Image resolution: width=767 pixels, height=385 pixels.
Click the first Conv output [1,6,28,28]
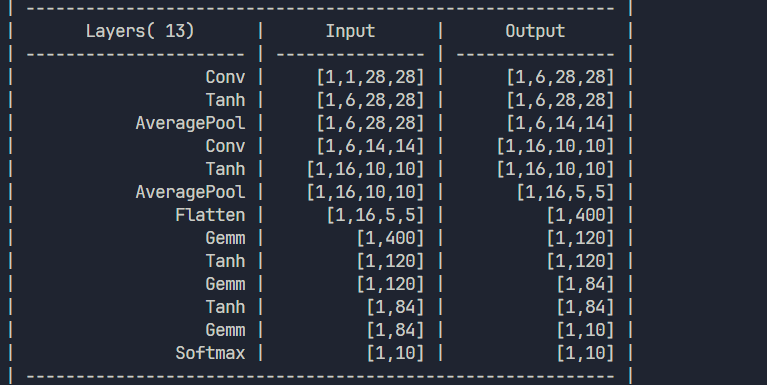[x=560, y=77]
